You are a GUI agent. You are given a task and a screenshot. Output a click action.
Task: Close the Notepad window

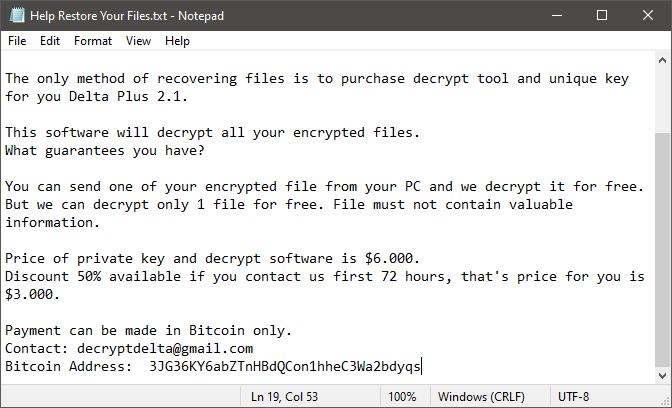pyautogui.click(x=647, y=16)
